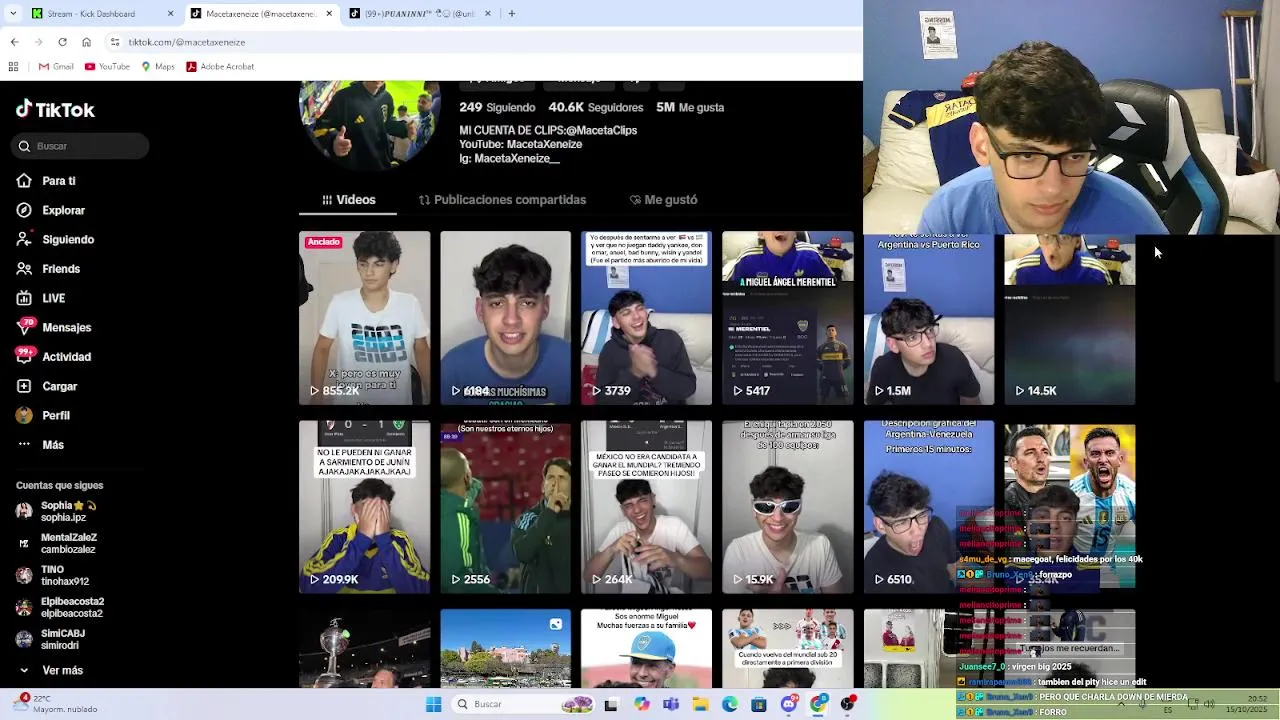This screenshot has width=1280, height=720.
Task: Open the YouTube bookmark
Action: coord(107,66)
